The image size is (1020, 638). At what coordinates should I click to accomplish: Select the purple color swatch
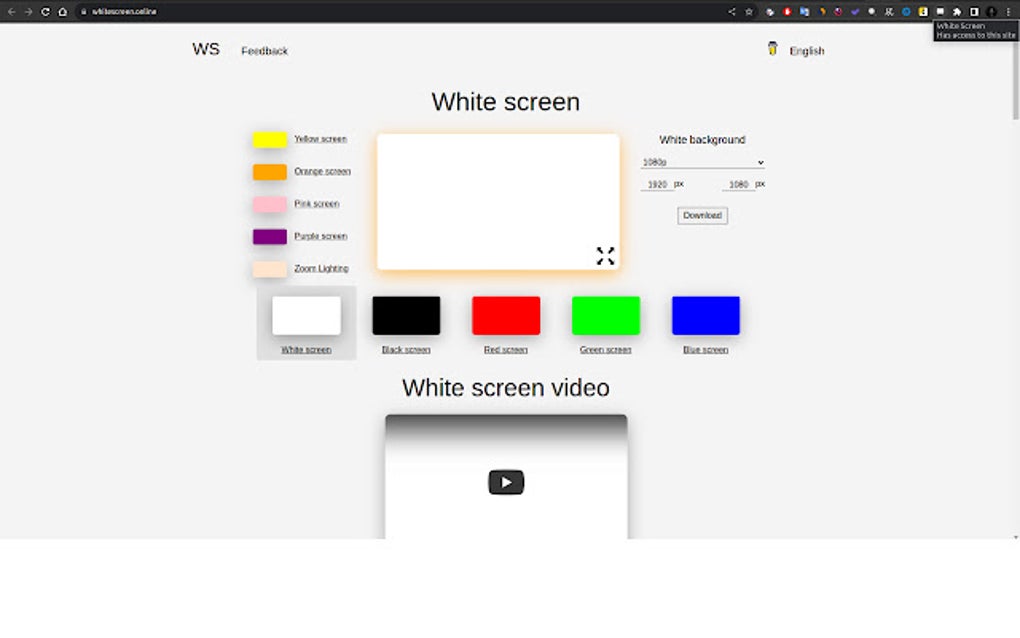[268, 236]
